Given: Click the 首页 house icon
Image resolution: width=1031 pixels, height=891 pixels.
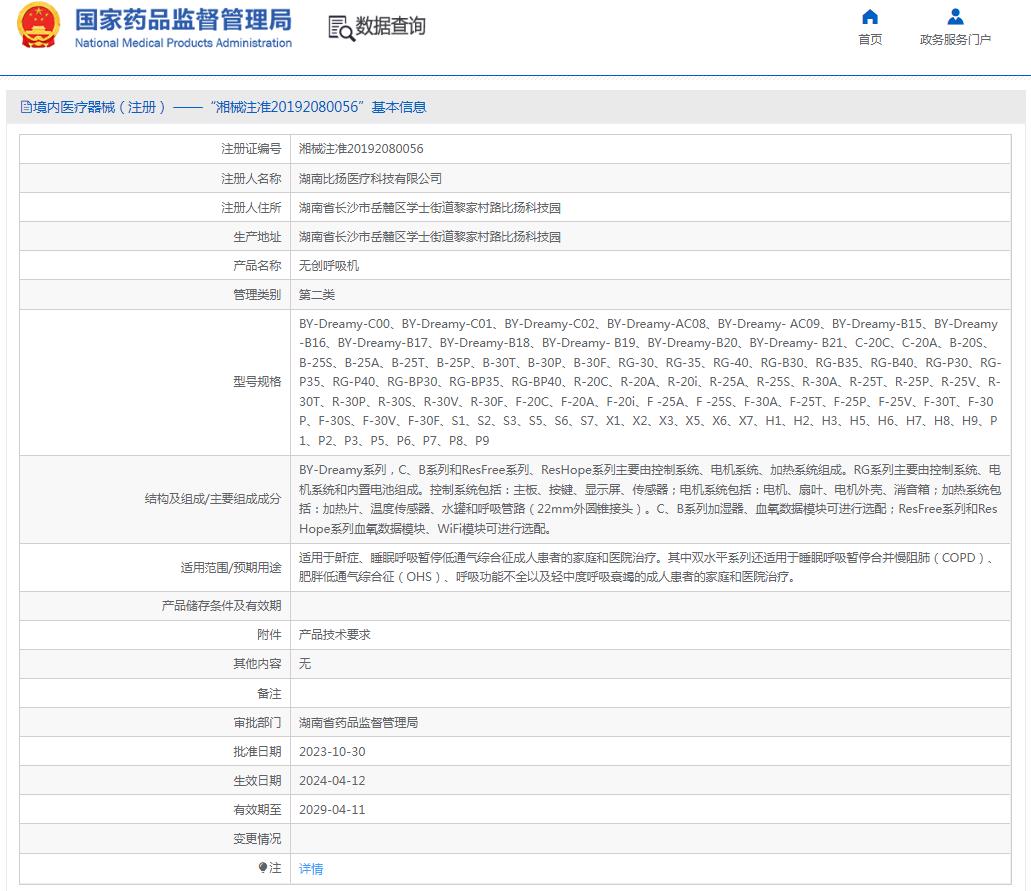Looking at the screenshot, I should point(870,17).
